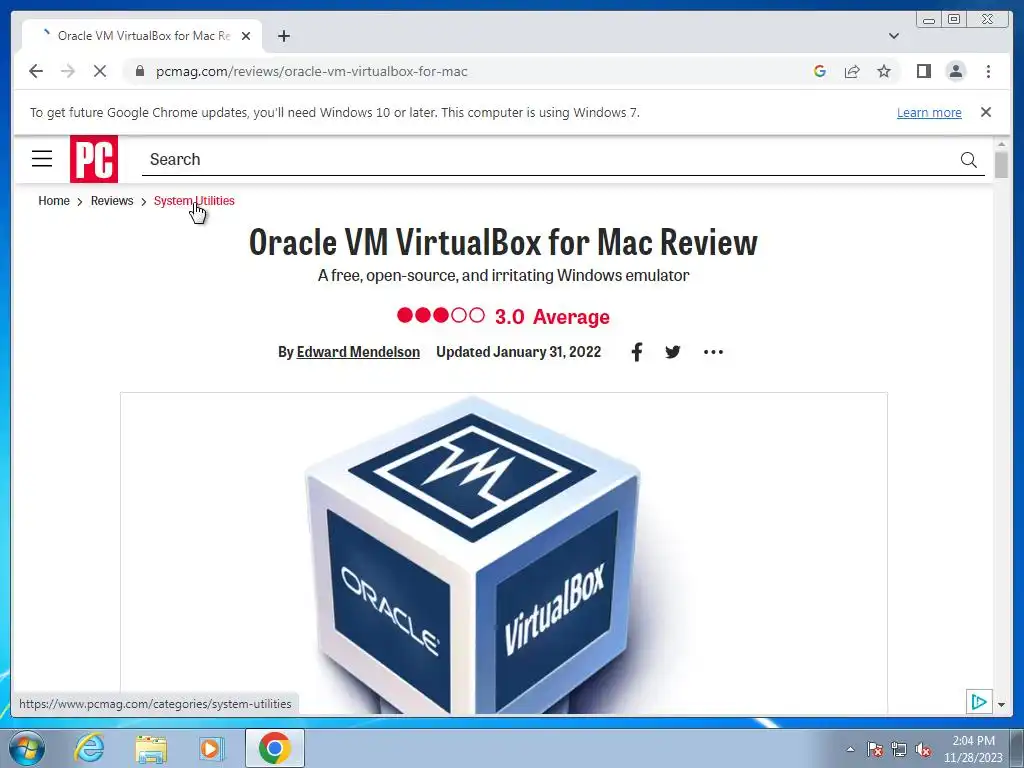Click the scrollbar up arrow
Image resolution: width=1024 pixels, height=768 pixels.
tap(1001, 144)
